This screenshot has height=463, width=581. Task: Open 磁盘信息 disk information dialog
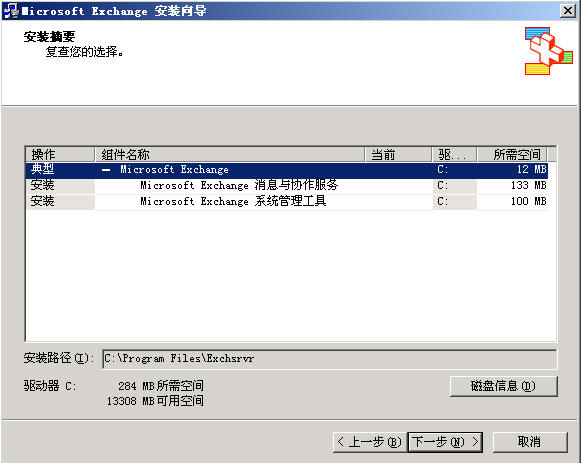(504, 386)
